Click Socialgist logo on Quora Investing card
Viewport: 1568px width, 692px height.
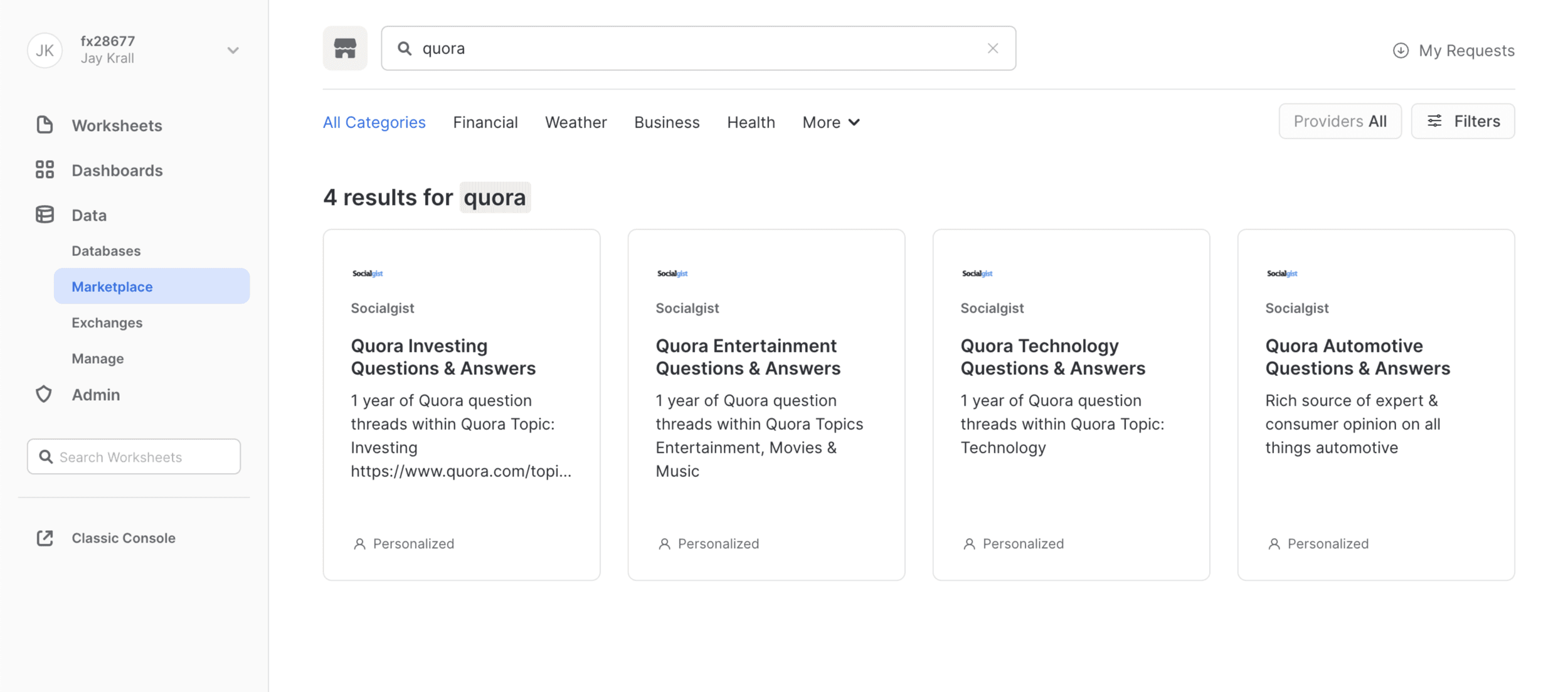click(x=367, y=273)
